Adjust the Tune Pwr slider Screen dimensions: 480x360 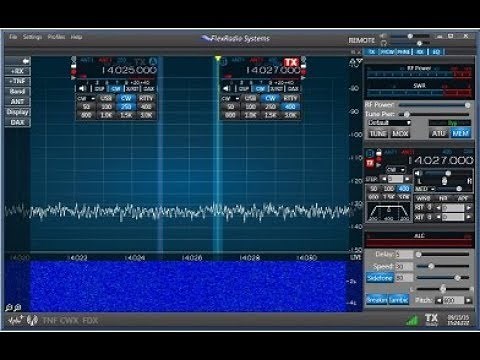pyautogui.click(x=434, y=114)
